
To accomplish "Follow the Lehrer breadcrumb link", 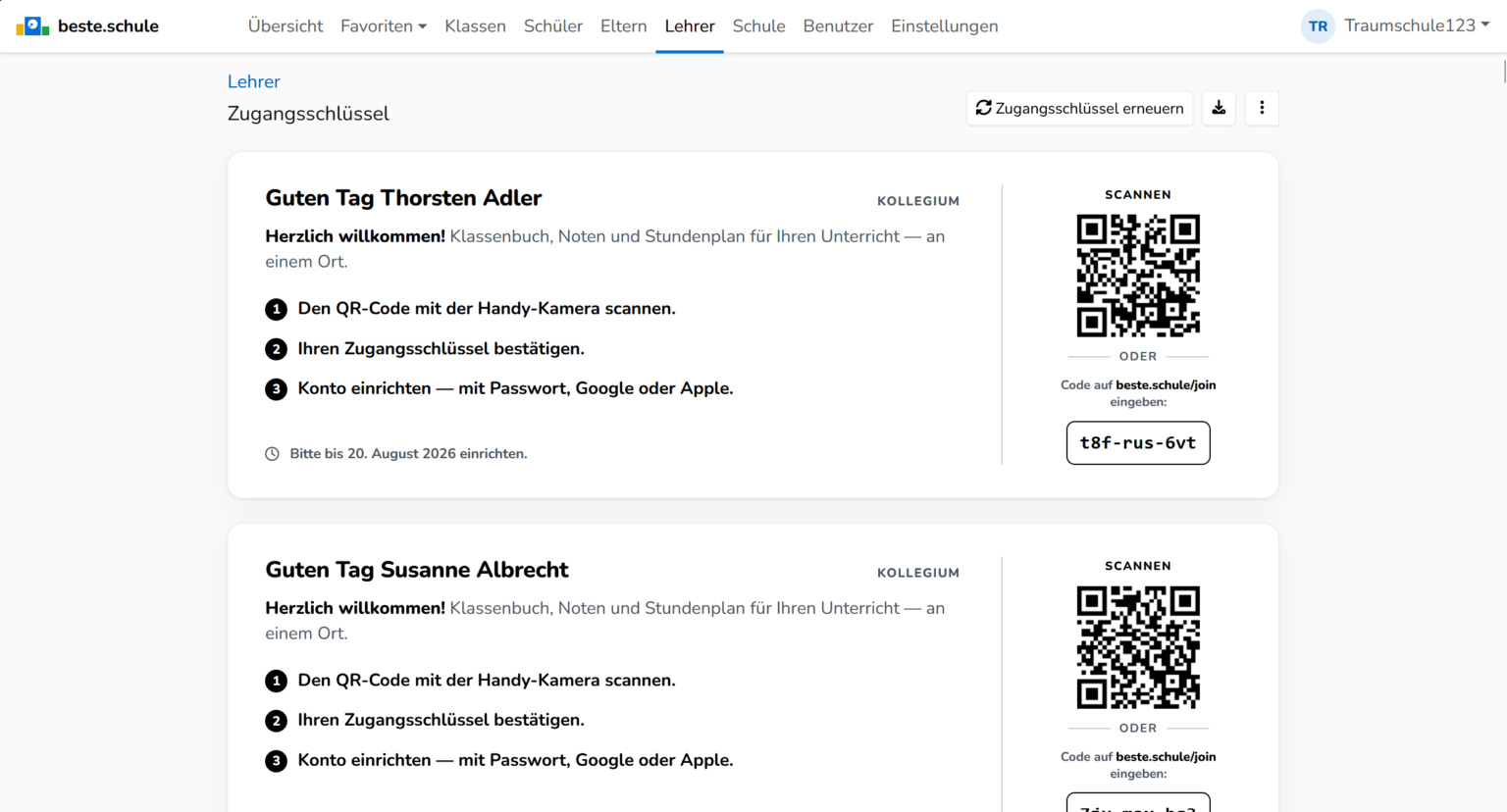I will tap(254, 81).
